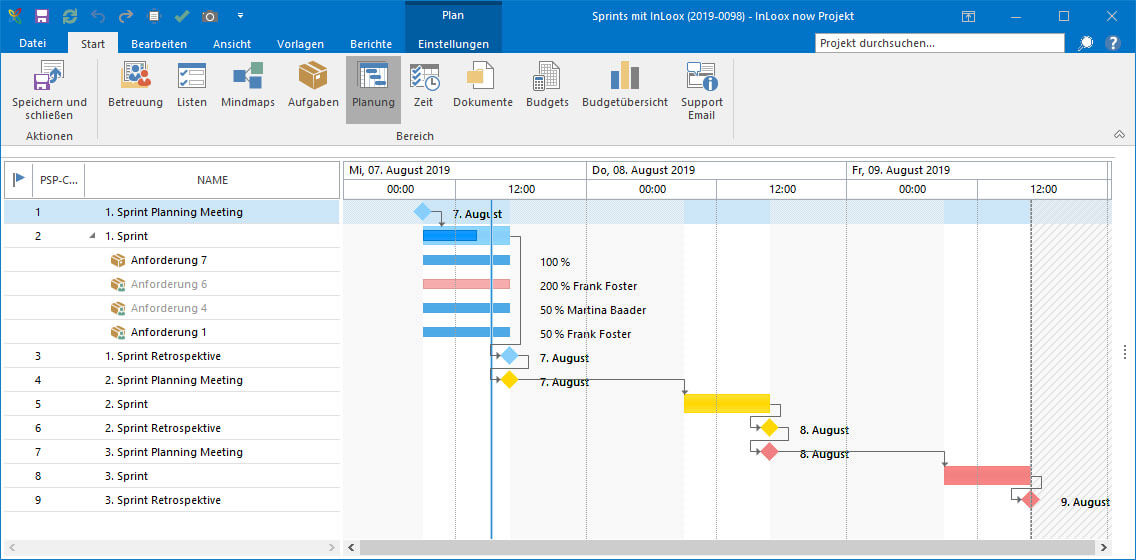The image size is (1136, 560).
Task: Switch to the Einstellungen ribbon tab
Action: 454,43
